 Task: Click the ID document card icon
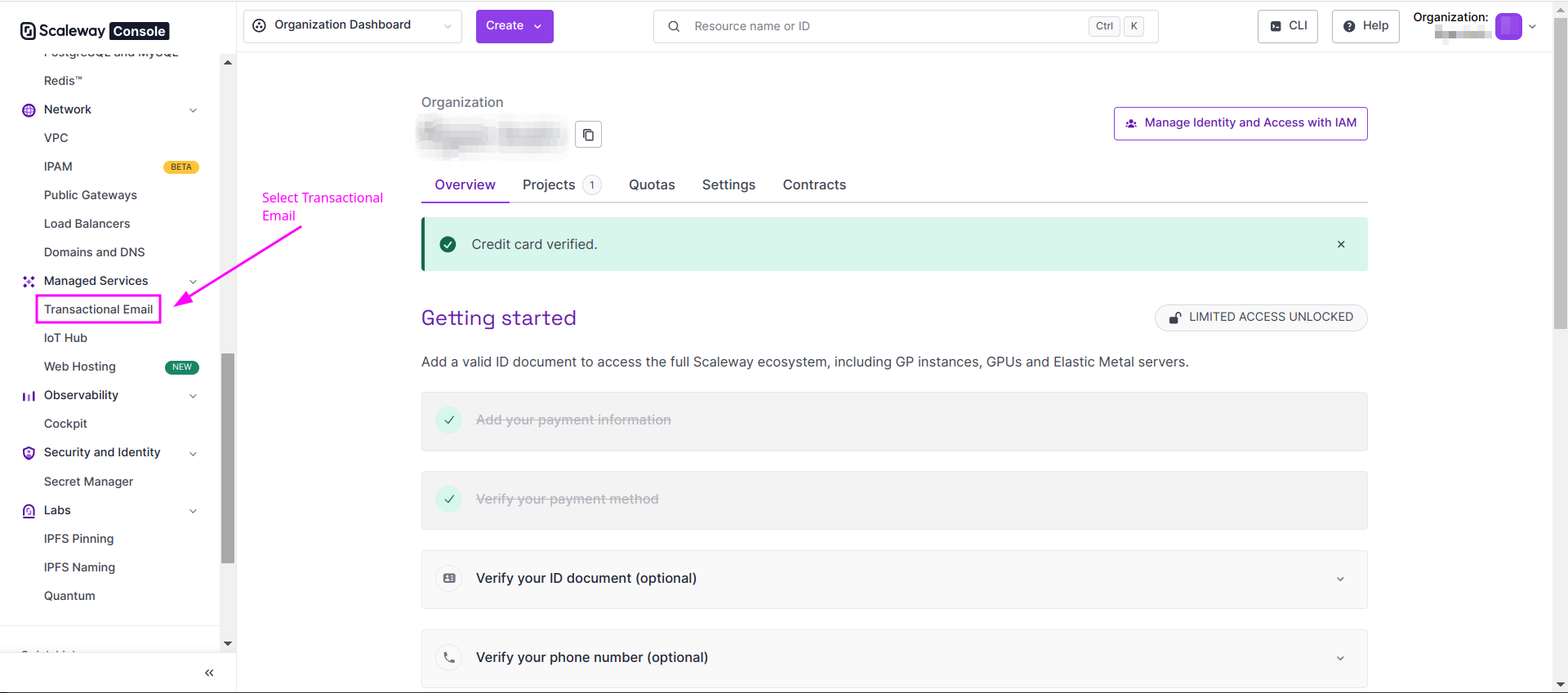pyautogui.click(x=449, y=578)
